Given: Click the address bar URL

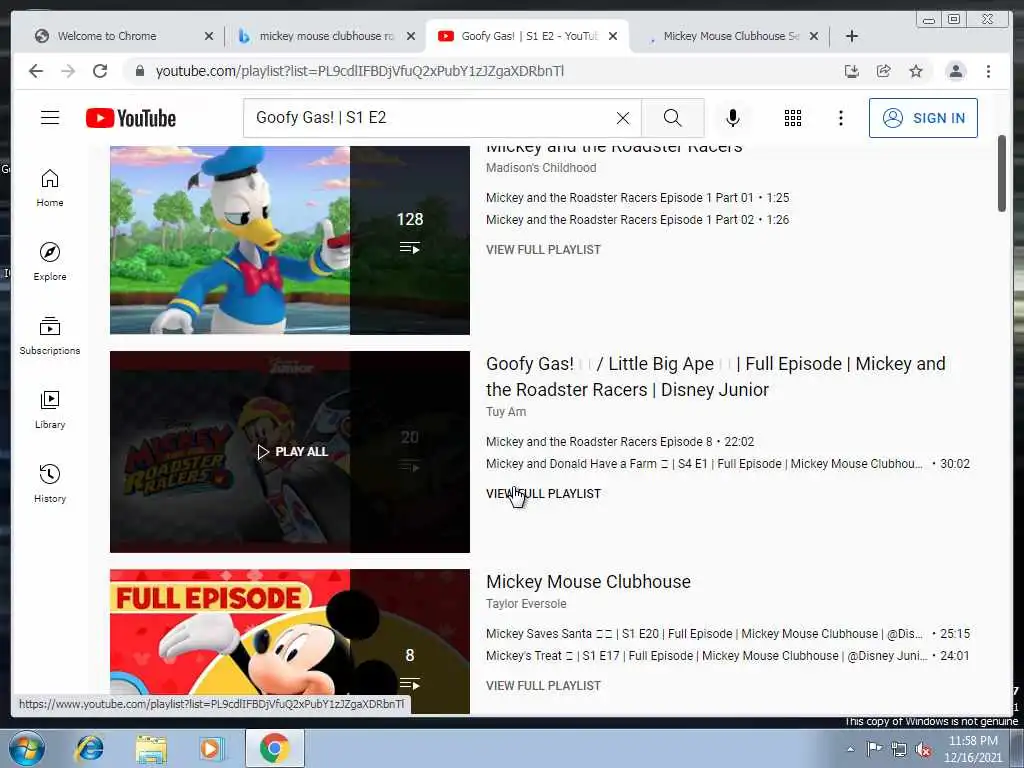Looking at the screenshot, I should [x=360, y=71].
